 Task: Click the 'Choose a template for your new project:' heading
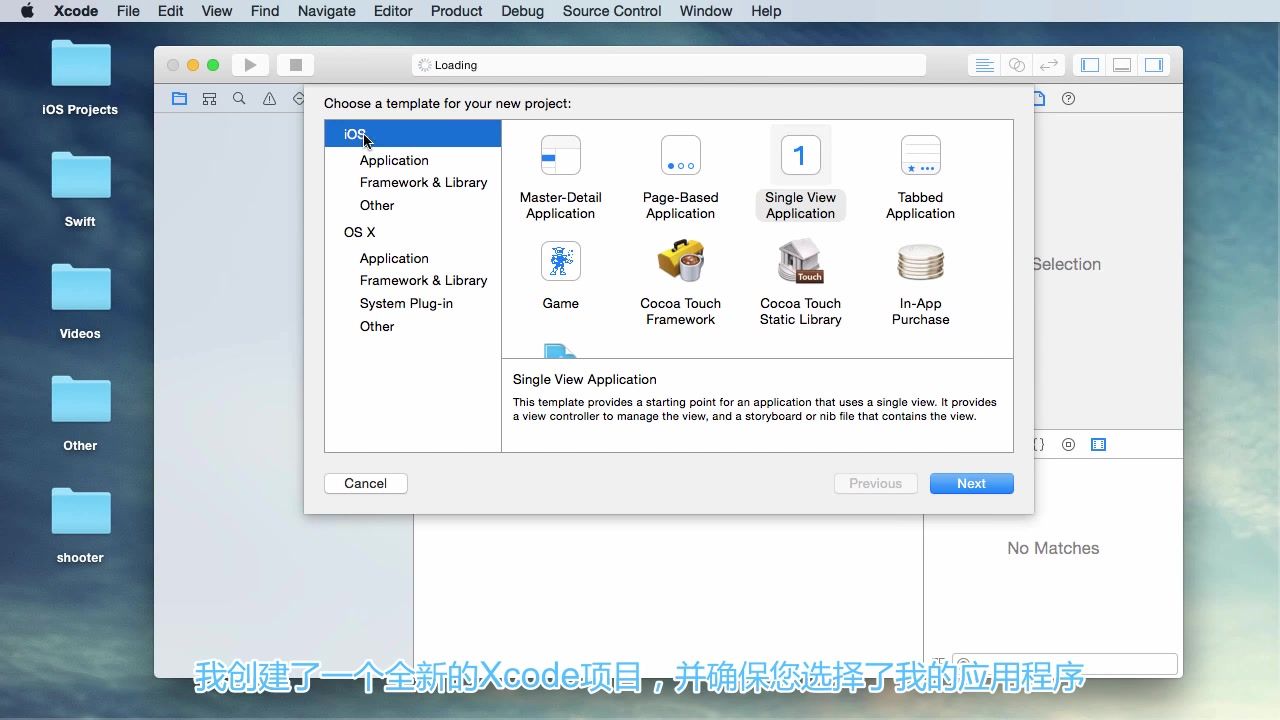coord(447,103)
